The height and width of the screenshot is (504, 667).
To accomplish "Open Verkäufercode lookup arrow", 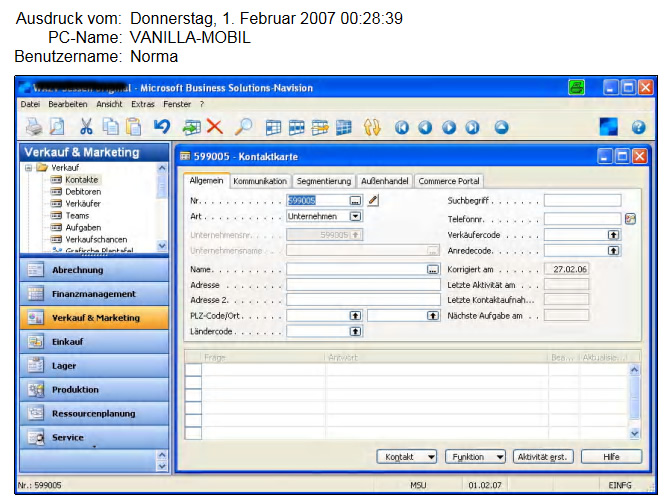I will pyautogui.click(x=613, y=235).
